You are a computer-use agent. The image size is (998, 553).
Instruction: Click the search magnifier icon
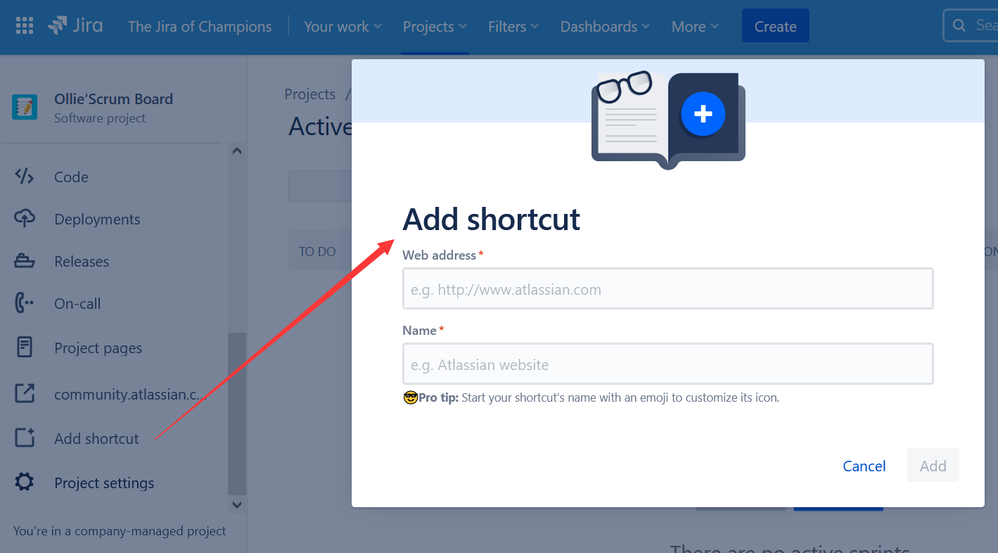pos(959,25)
